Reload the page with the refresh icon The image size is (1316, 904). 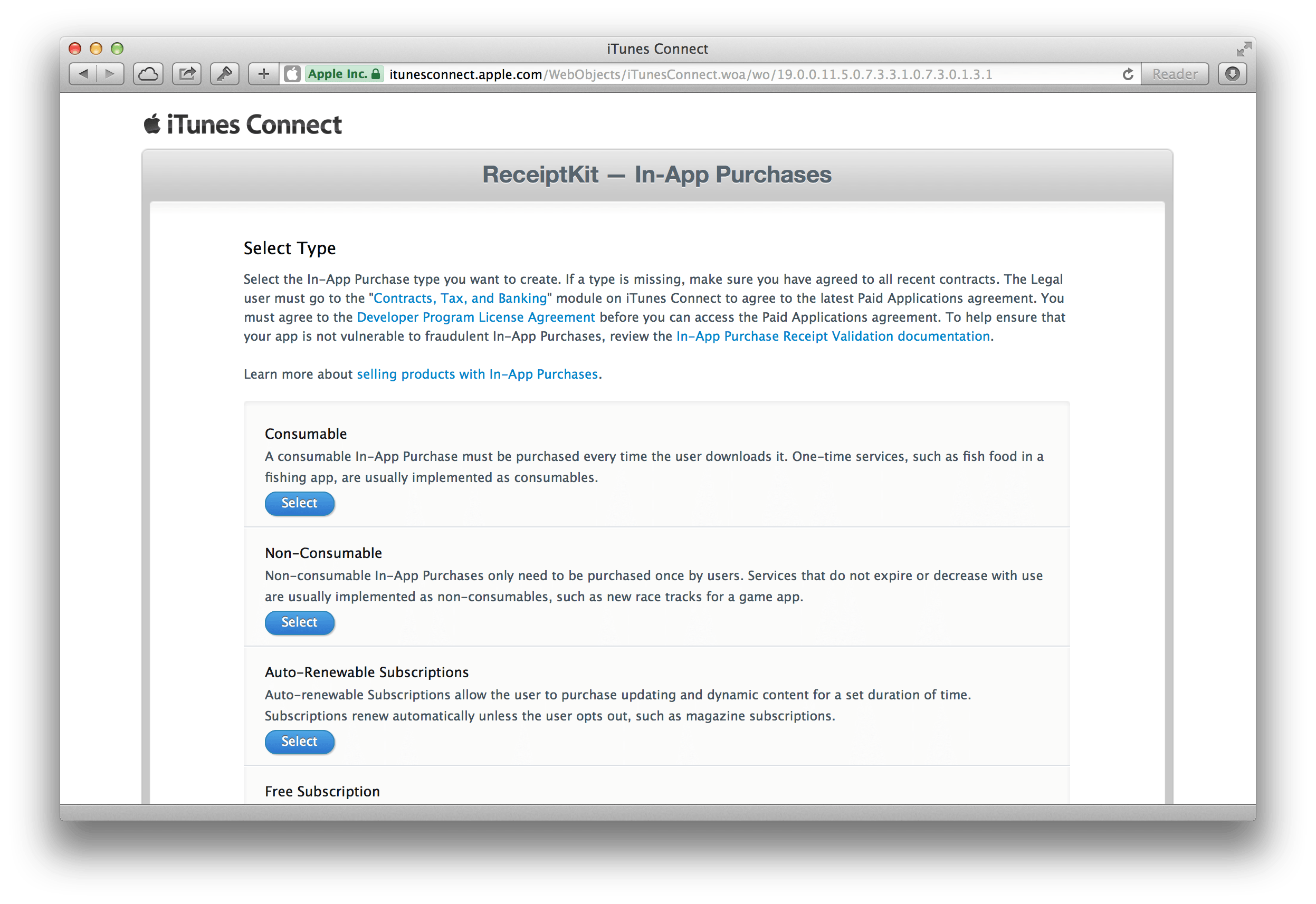[1127, 74]
